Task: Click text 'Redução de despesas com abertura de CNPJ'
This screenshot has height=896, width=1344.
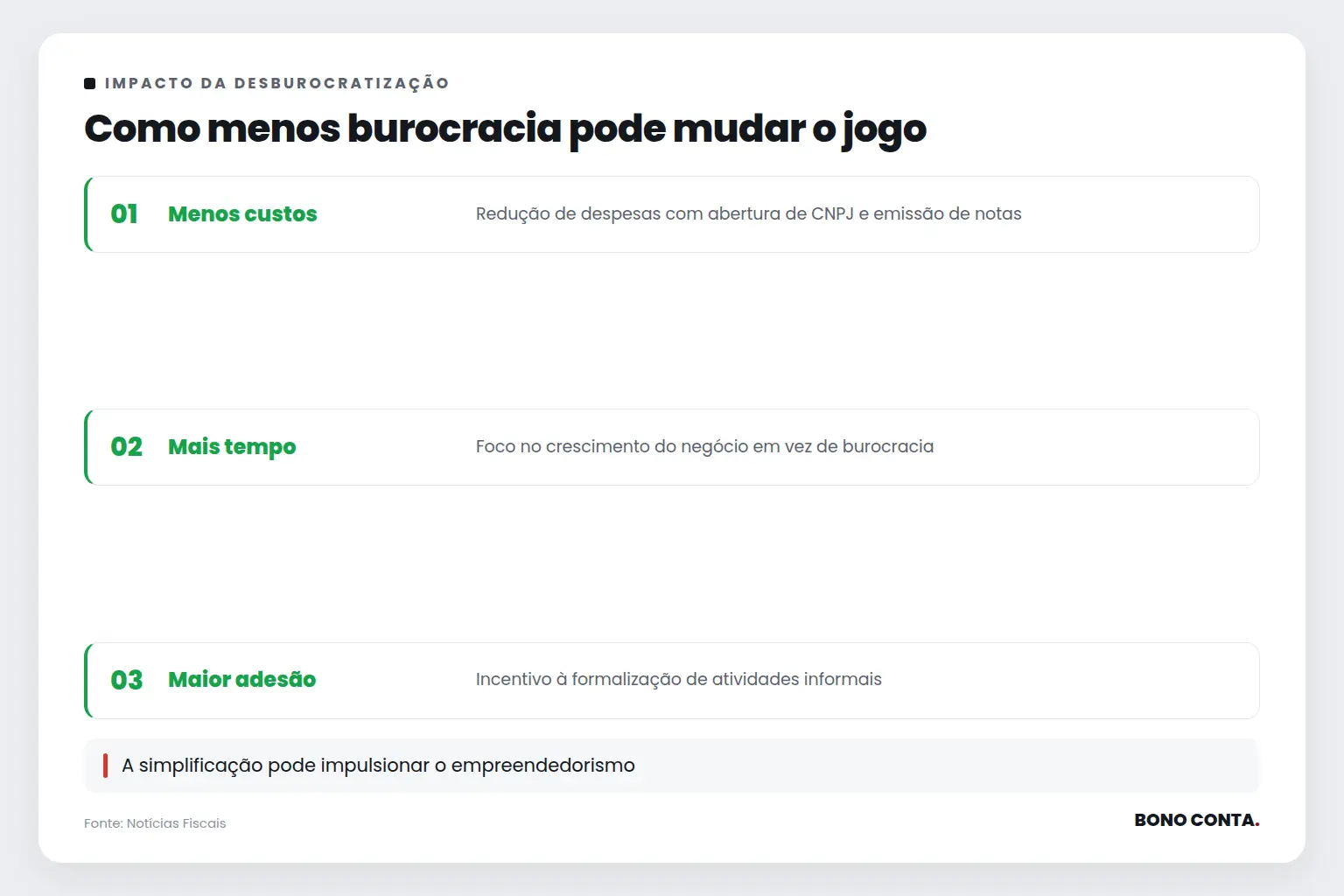Action: click(x=664, y=214)
